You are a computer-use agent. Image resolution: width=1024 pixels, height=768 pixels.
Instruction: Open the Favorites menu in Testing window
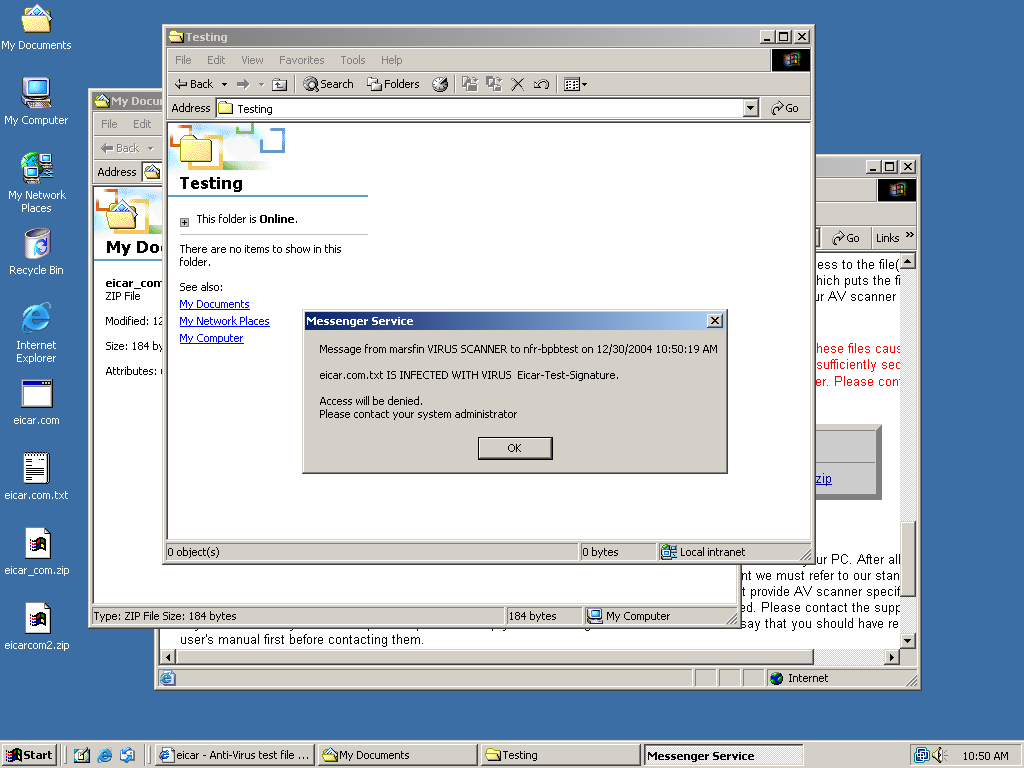[x=301, y=60]
